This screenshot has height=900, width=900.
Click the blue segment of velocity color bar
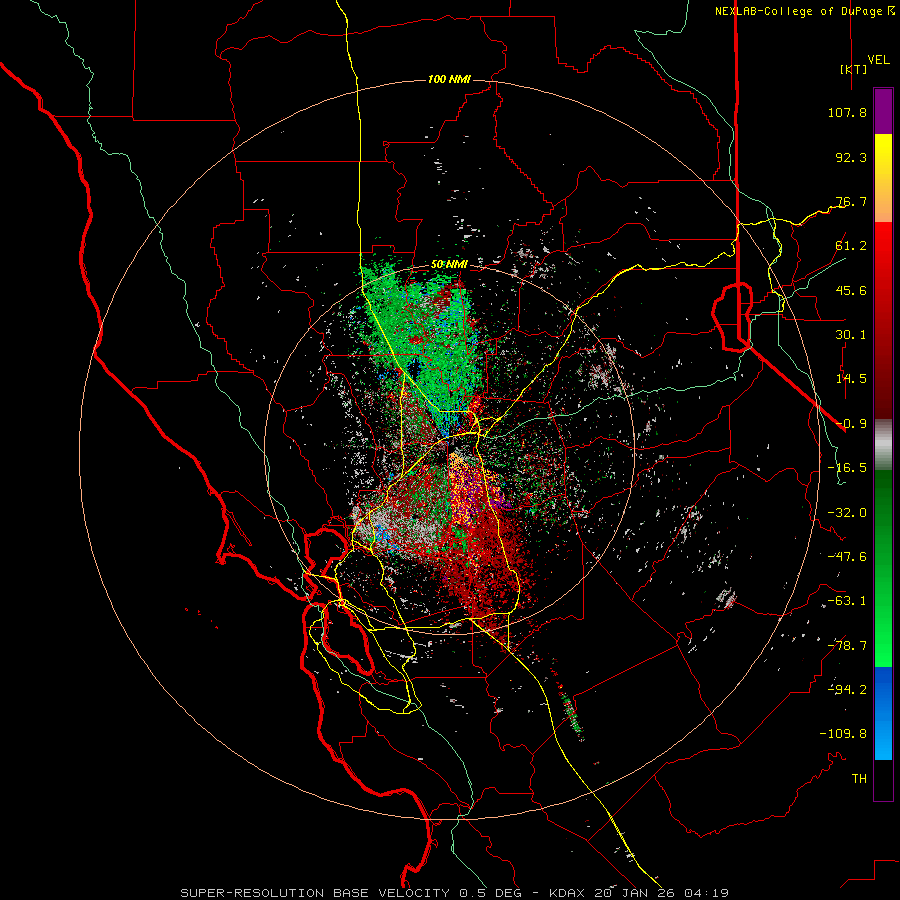883,713
